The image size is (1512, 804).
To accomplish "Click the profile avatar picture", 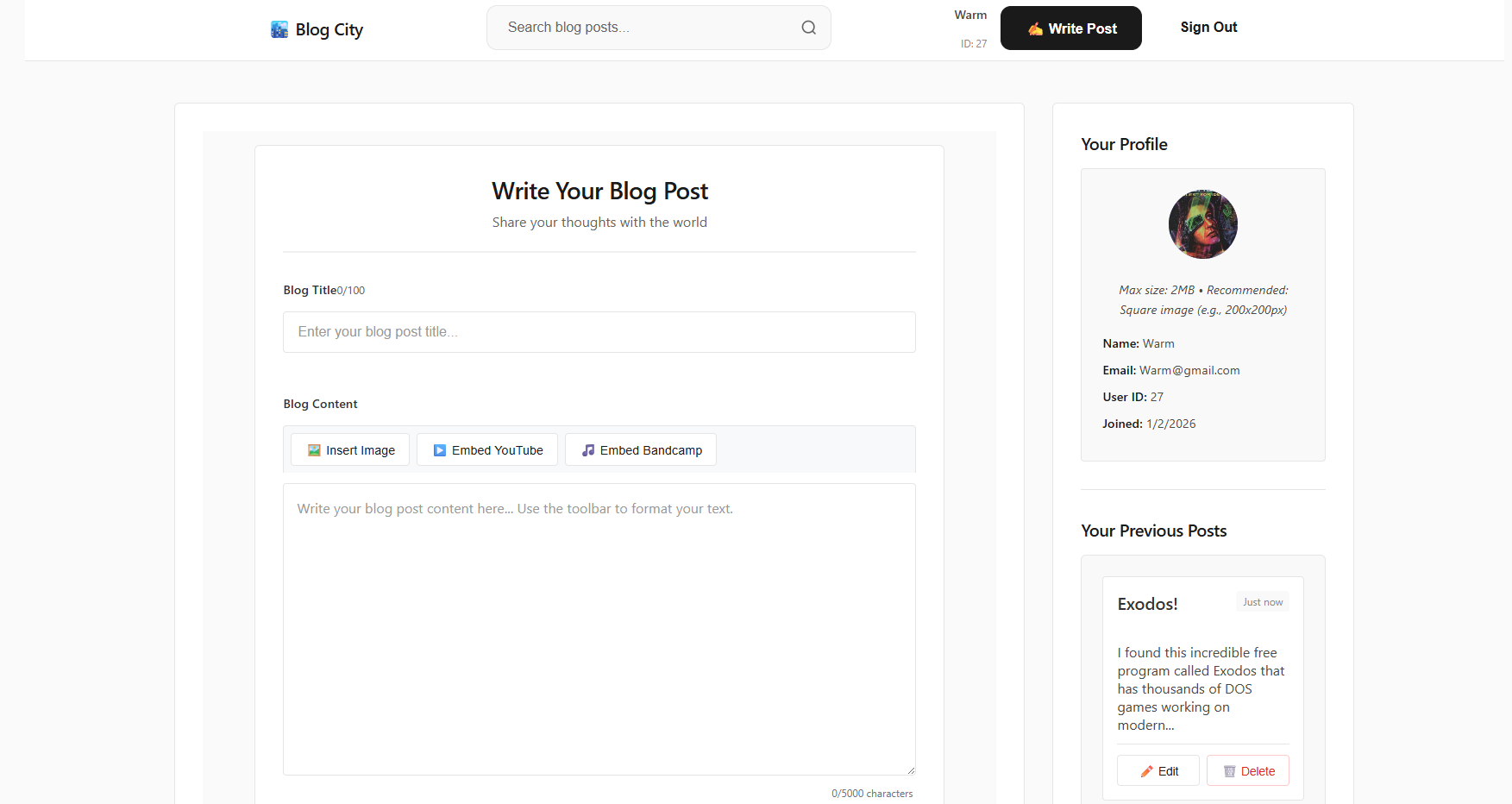I will click(x=1202, y=224).
